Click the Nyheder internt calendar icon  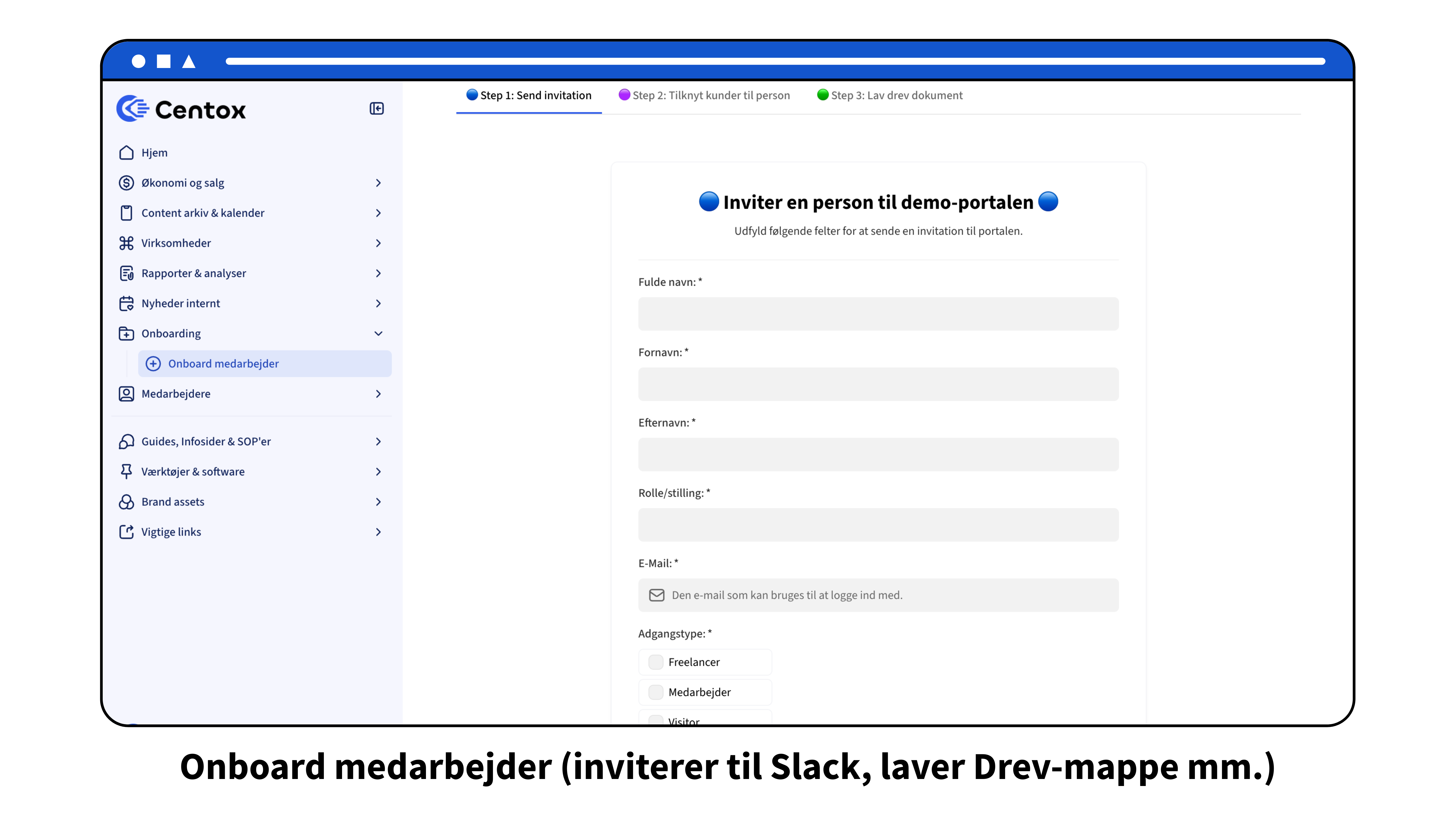[x=126, y=304]
